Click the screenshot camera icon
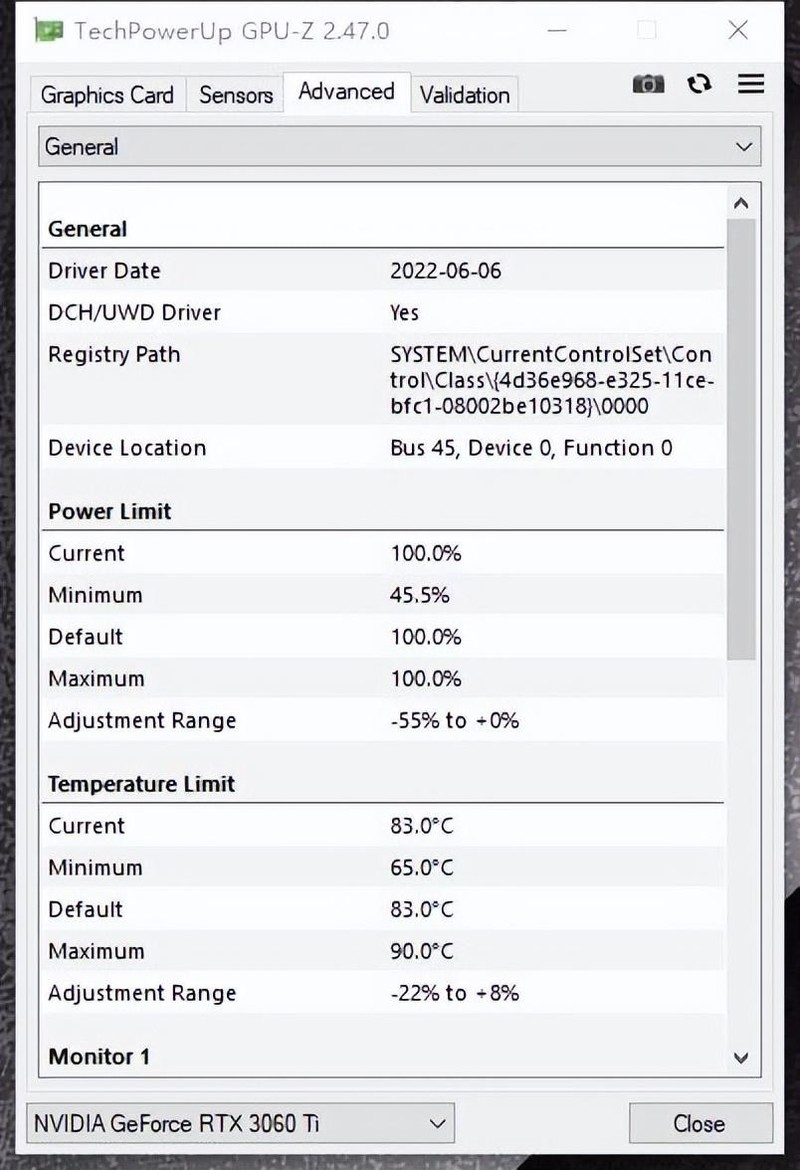 pyautogui.click(x=648, y=85)
